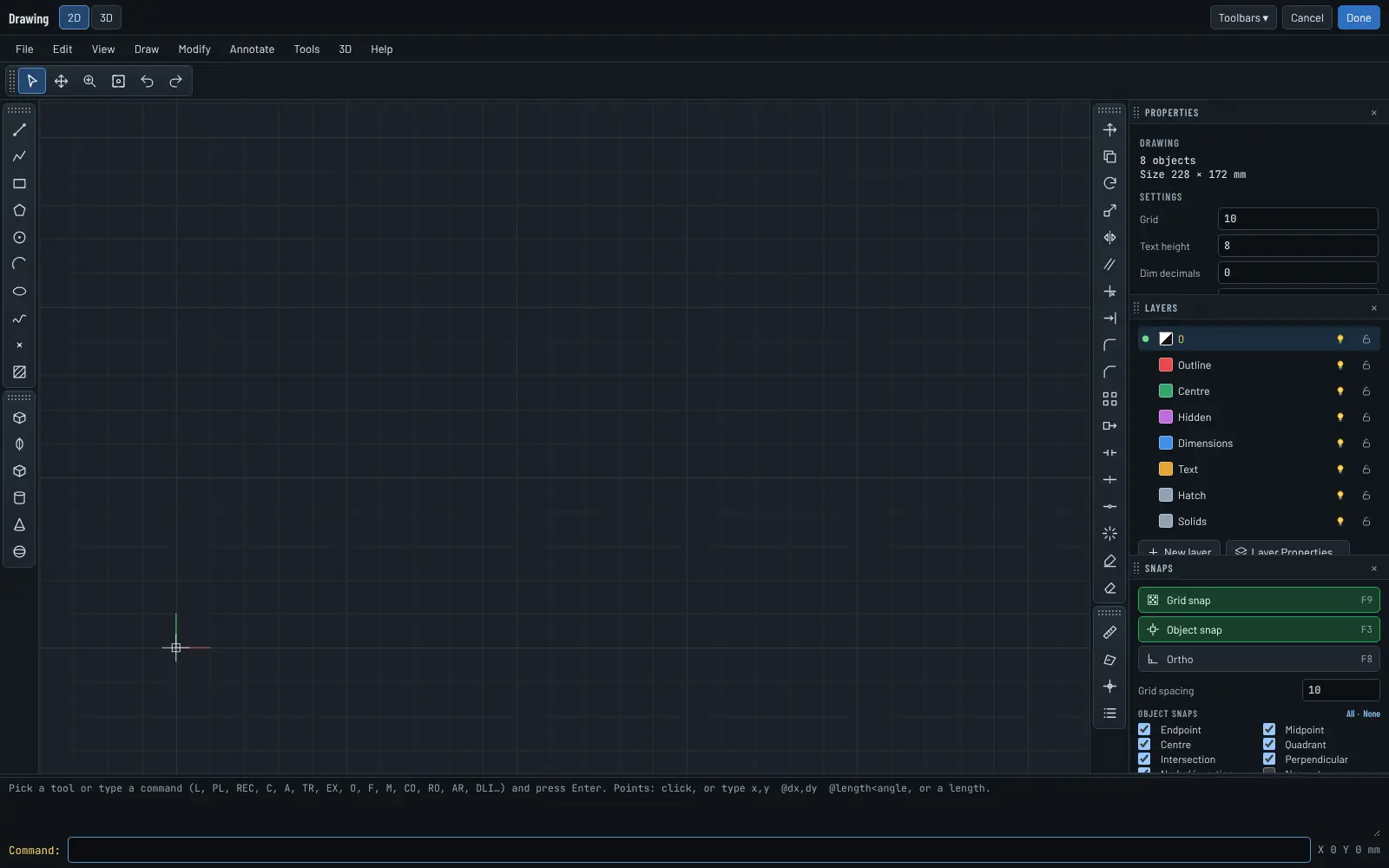
Task: Open the File menu
Action: pos(24,49)
